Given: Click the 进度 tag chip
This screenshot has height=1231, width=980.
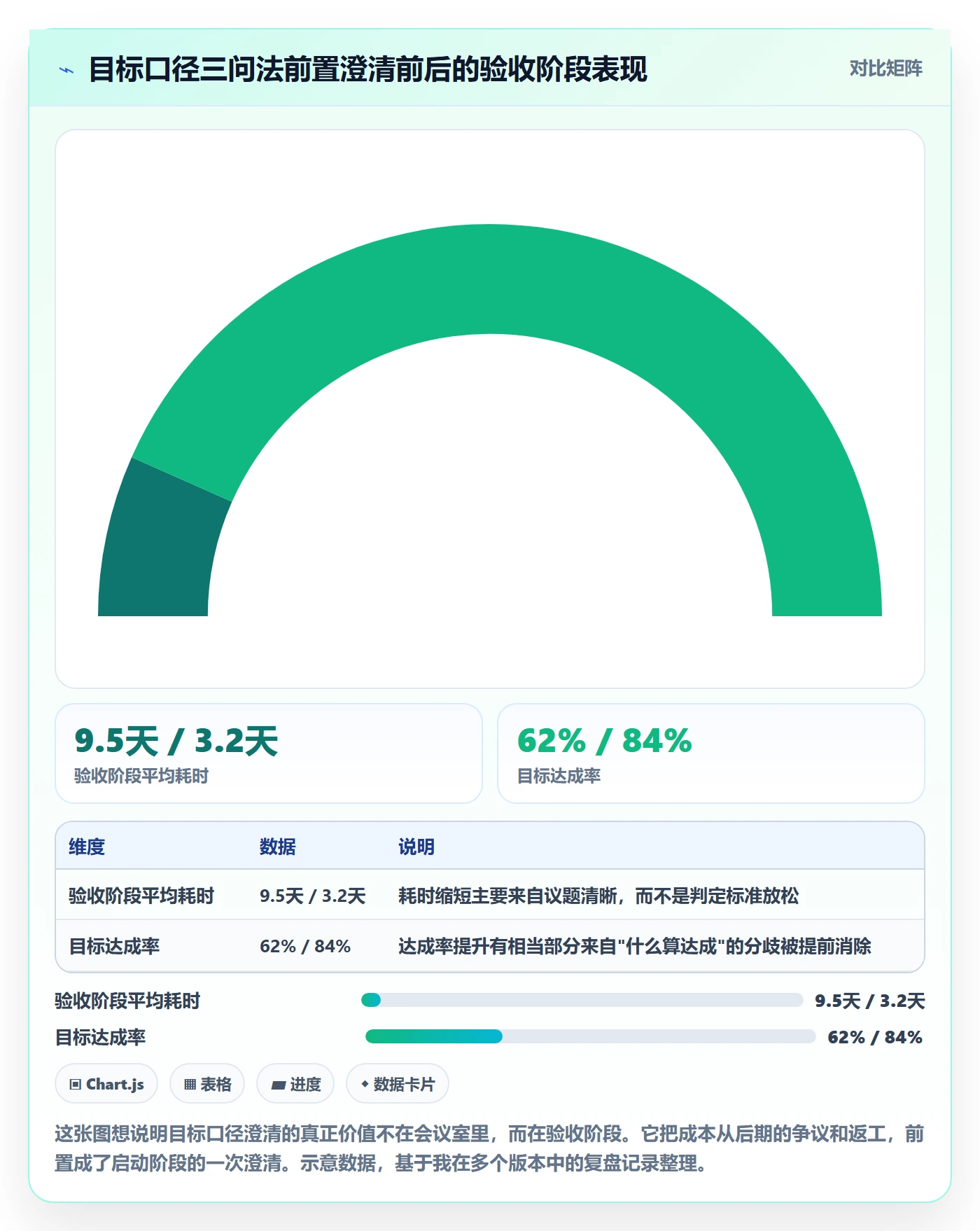Looking at the screenshot, I should coord(295,1084).
